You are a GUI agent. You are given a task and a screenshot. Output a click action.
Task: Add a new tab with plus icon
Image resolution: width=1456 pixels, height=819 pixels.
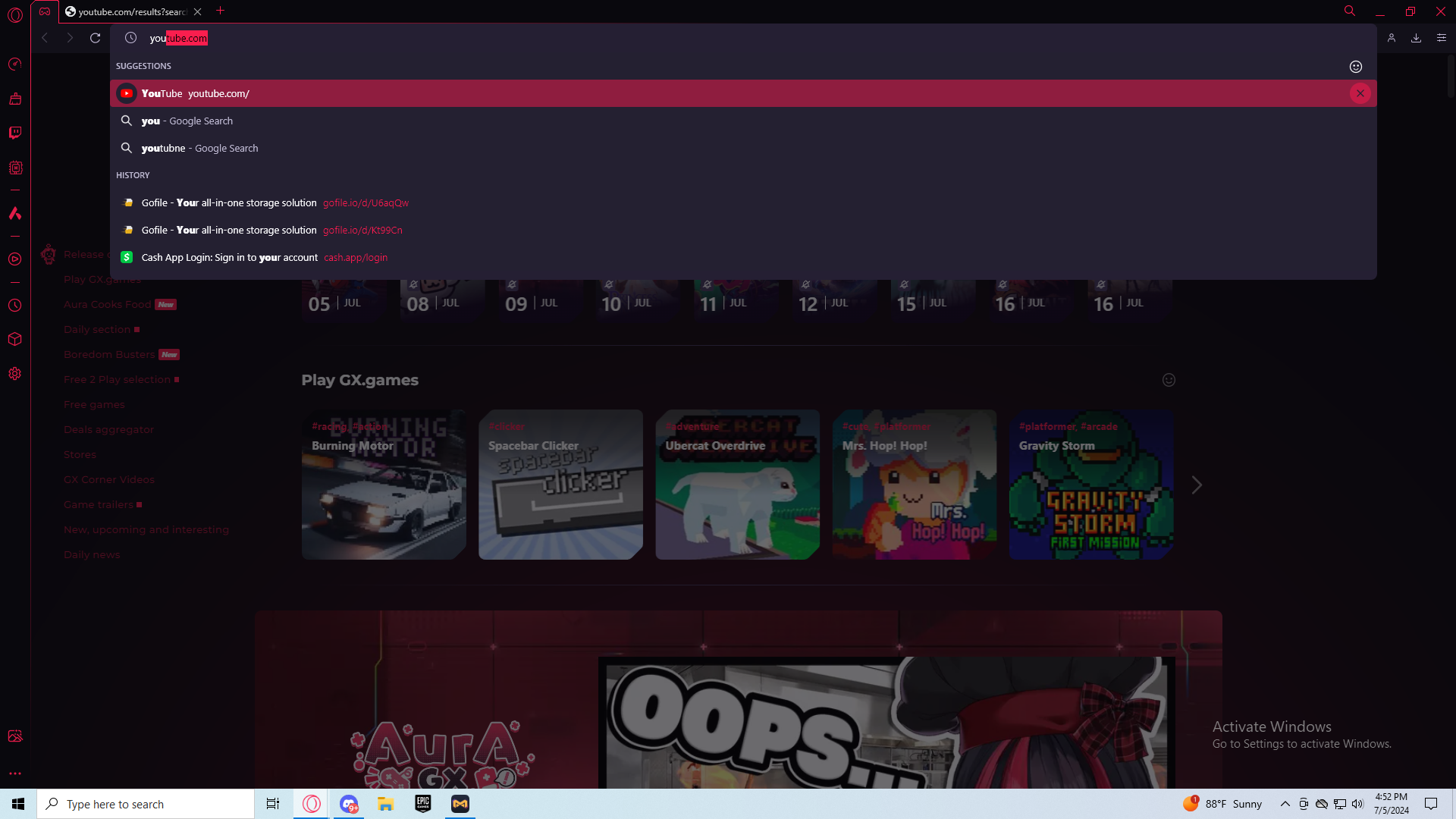(221, 11)
